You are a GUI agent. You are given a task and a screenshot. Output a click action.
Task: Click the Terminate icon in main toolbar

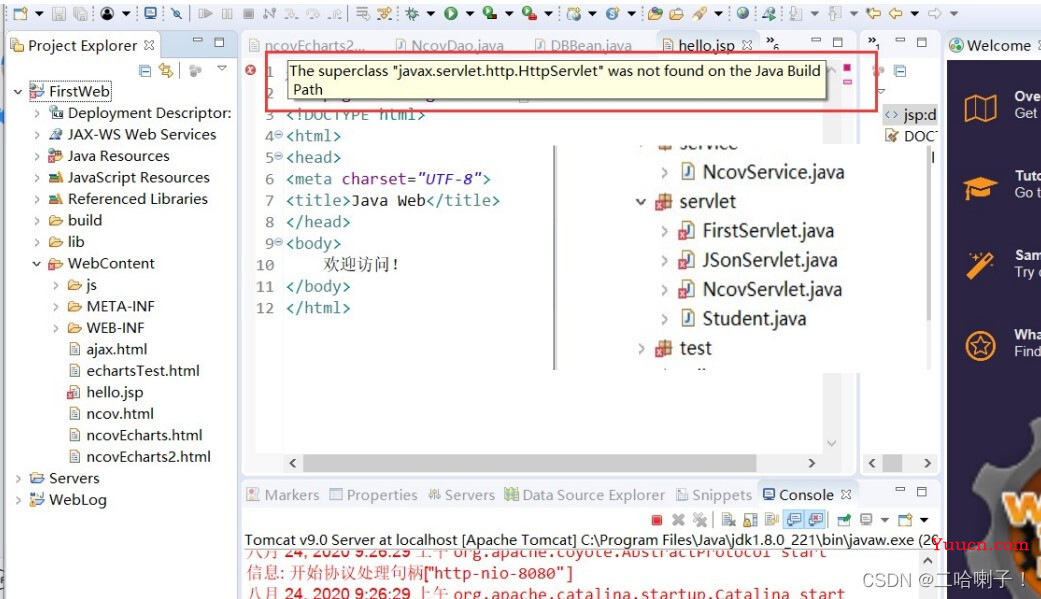[248, 13]
